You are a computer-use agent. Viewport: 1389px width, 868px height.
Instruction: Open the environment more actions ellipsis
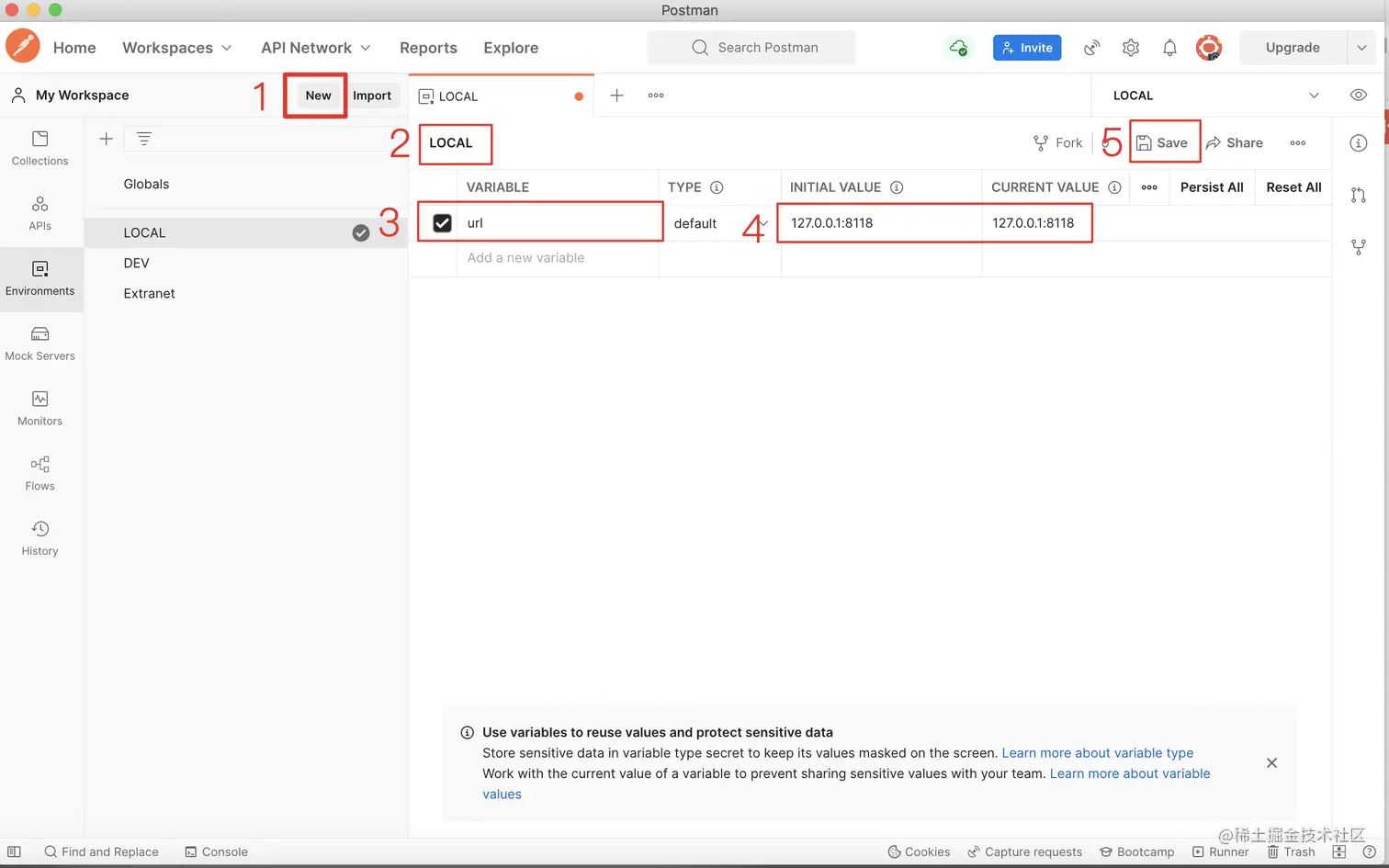click(1298, 143)
